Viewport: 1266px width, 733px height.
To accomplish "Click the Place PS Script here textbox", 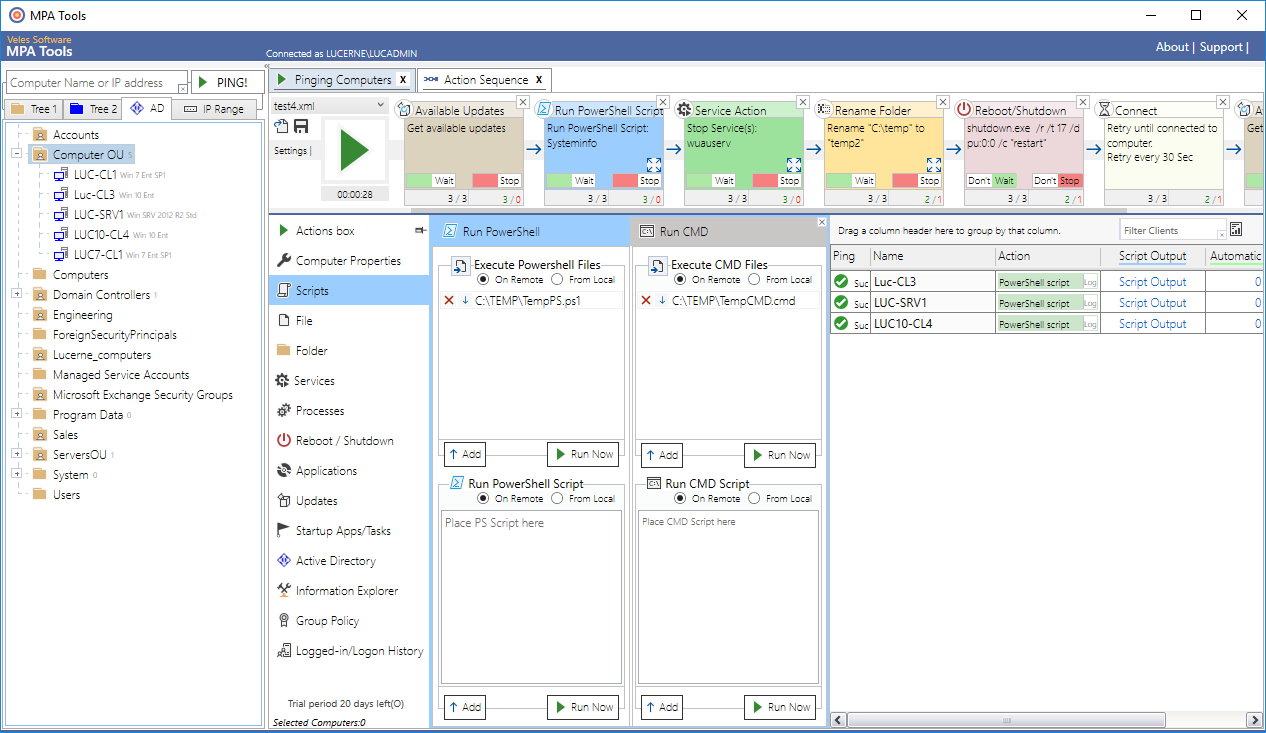I will tap(530, 597).
